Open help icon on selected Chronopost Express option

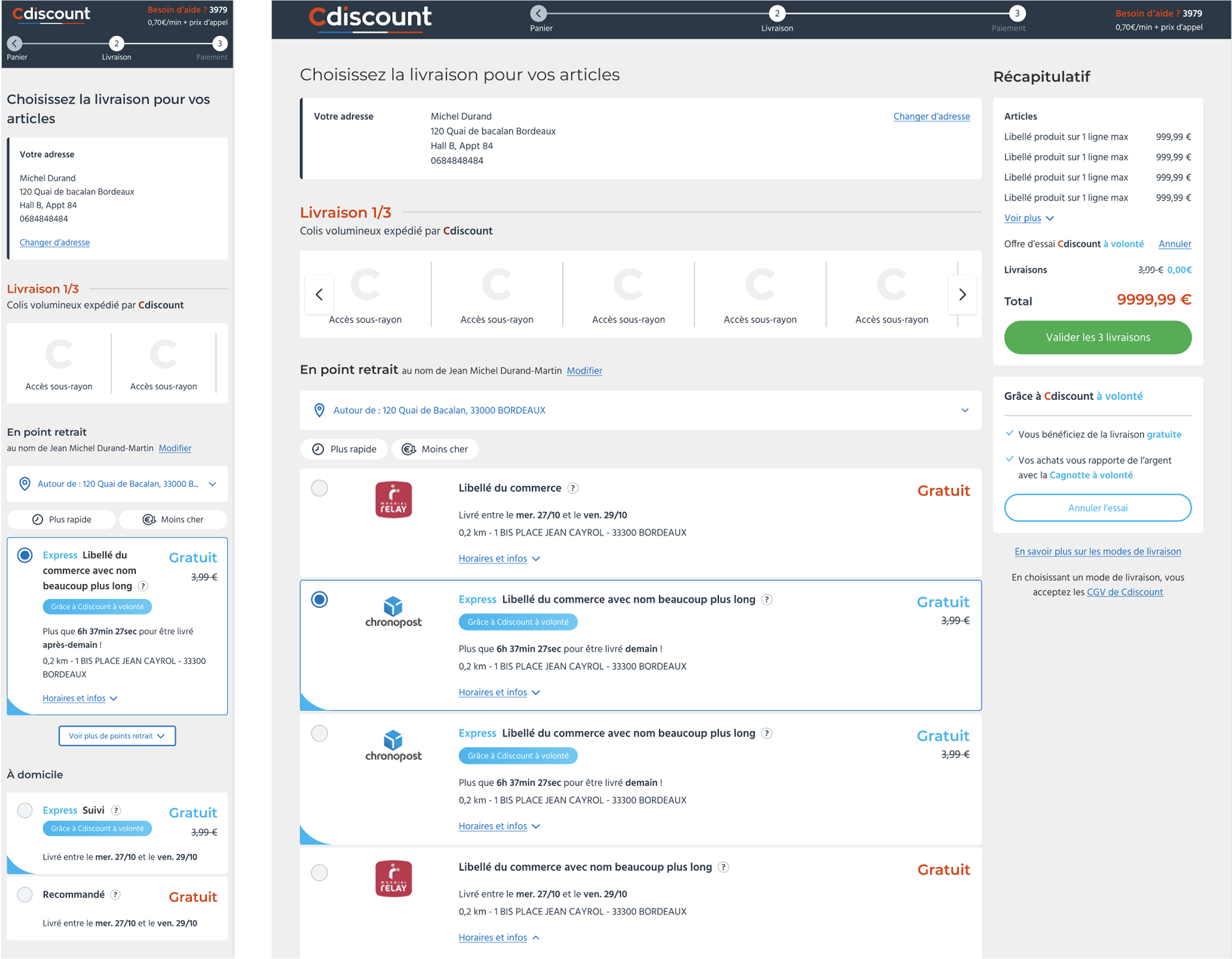pyautogui.click(x=767, y=600)
